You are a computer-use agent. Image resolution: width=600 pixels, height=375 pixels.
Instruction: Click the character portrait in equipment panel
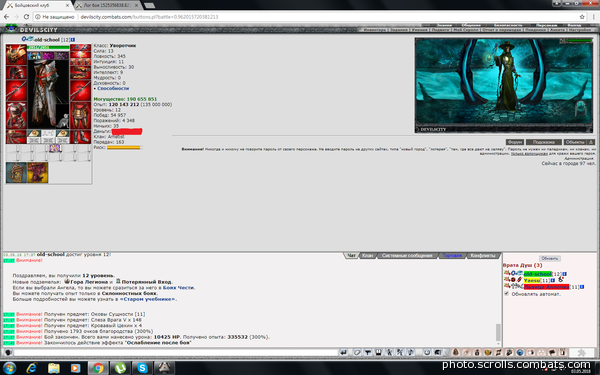[x=48, y=94]
